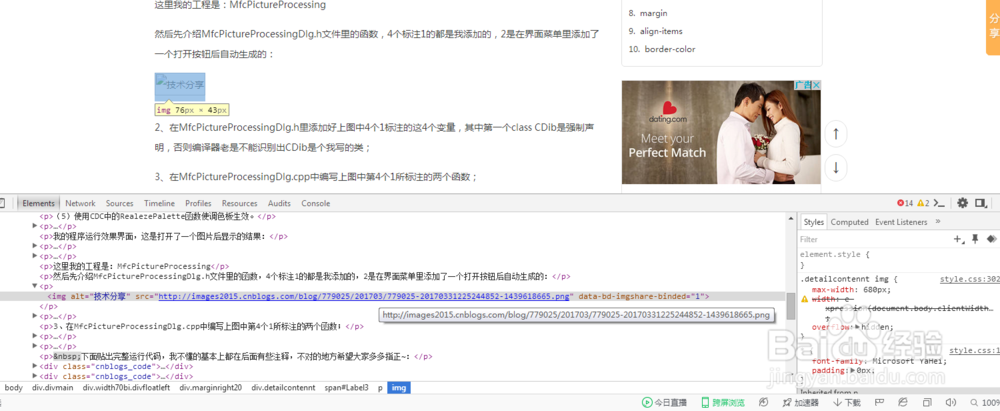Click the 下载 download arrow icon
This screenshot has height=411, width=1000.
coord(838,403)
